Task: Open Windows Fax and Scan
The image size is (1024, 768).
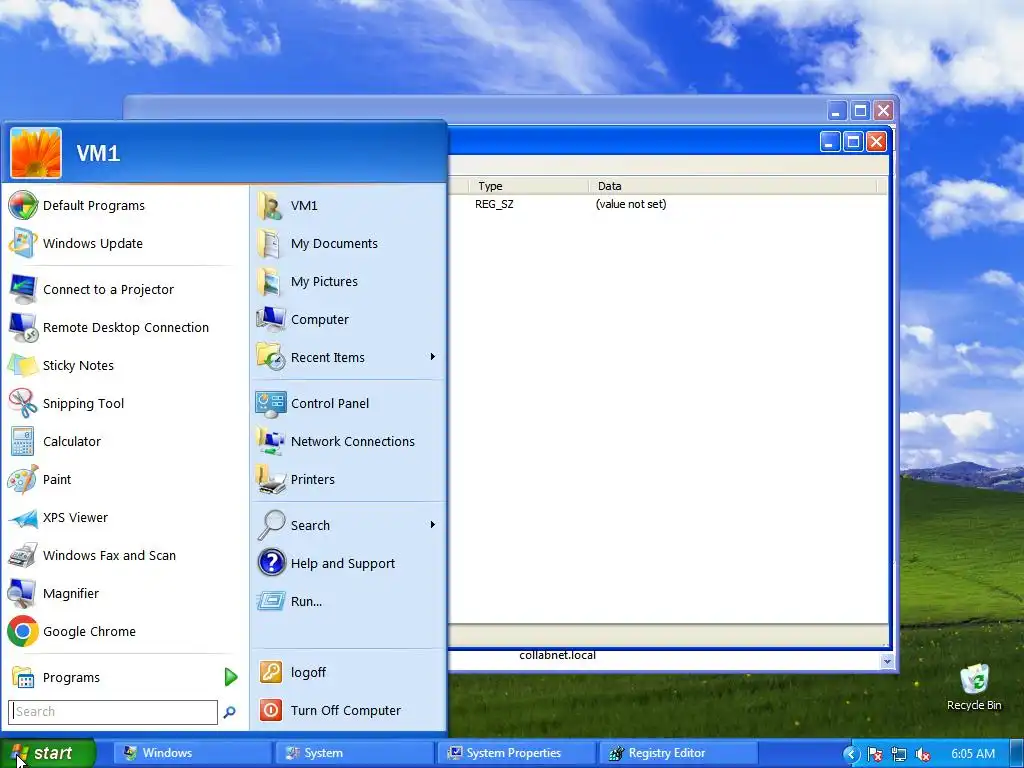Action: pos(124,555)
